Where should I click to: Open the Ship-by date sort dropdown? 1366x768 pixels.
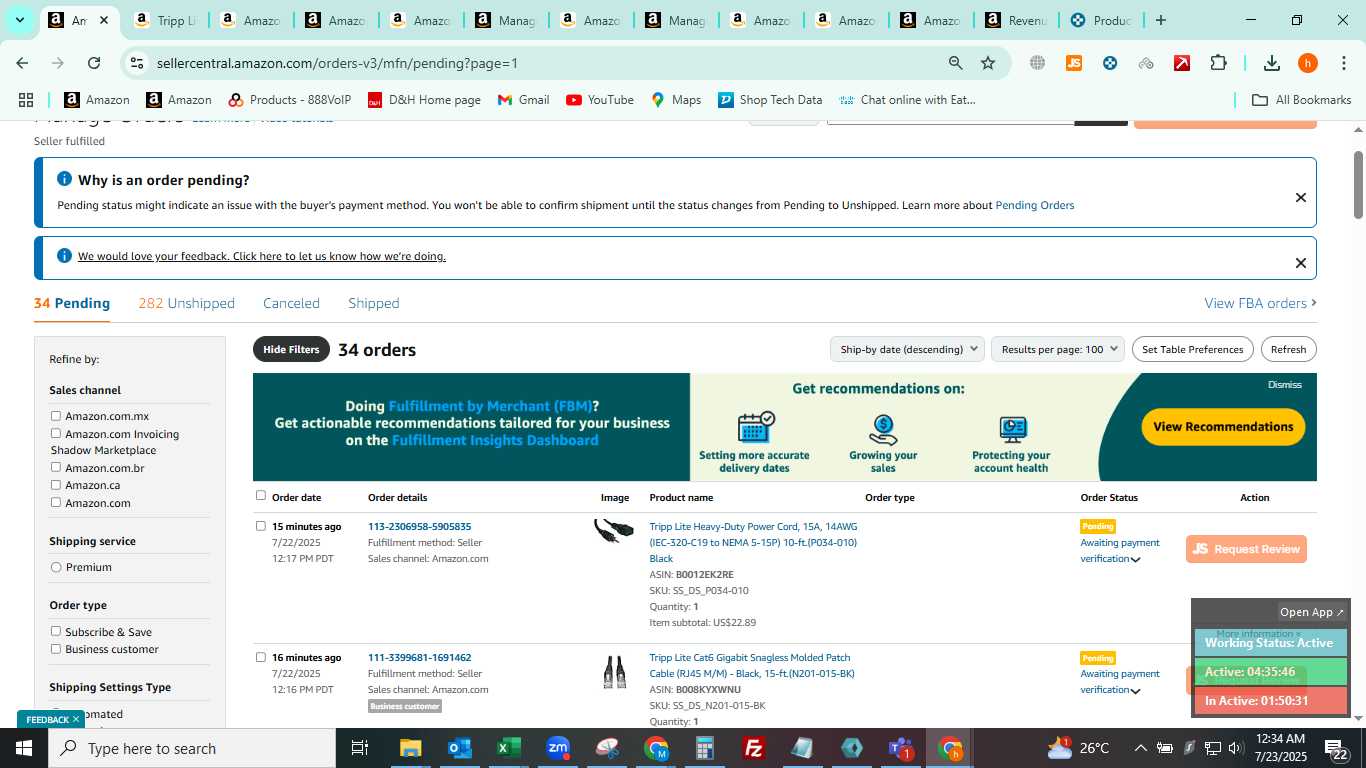point(907,349)
